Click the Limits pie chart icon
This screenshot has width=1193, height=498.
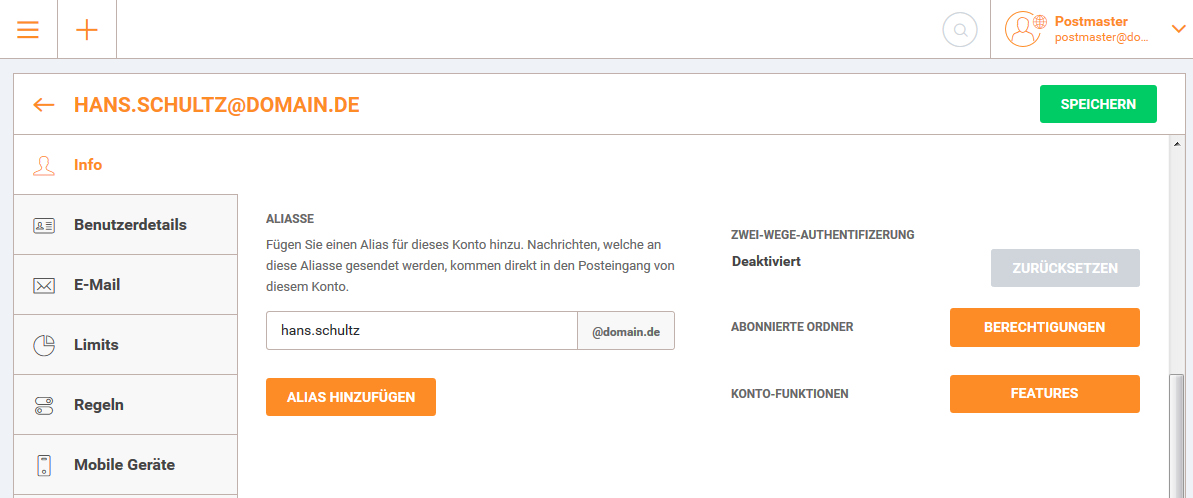click(44, 345)
